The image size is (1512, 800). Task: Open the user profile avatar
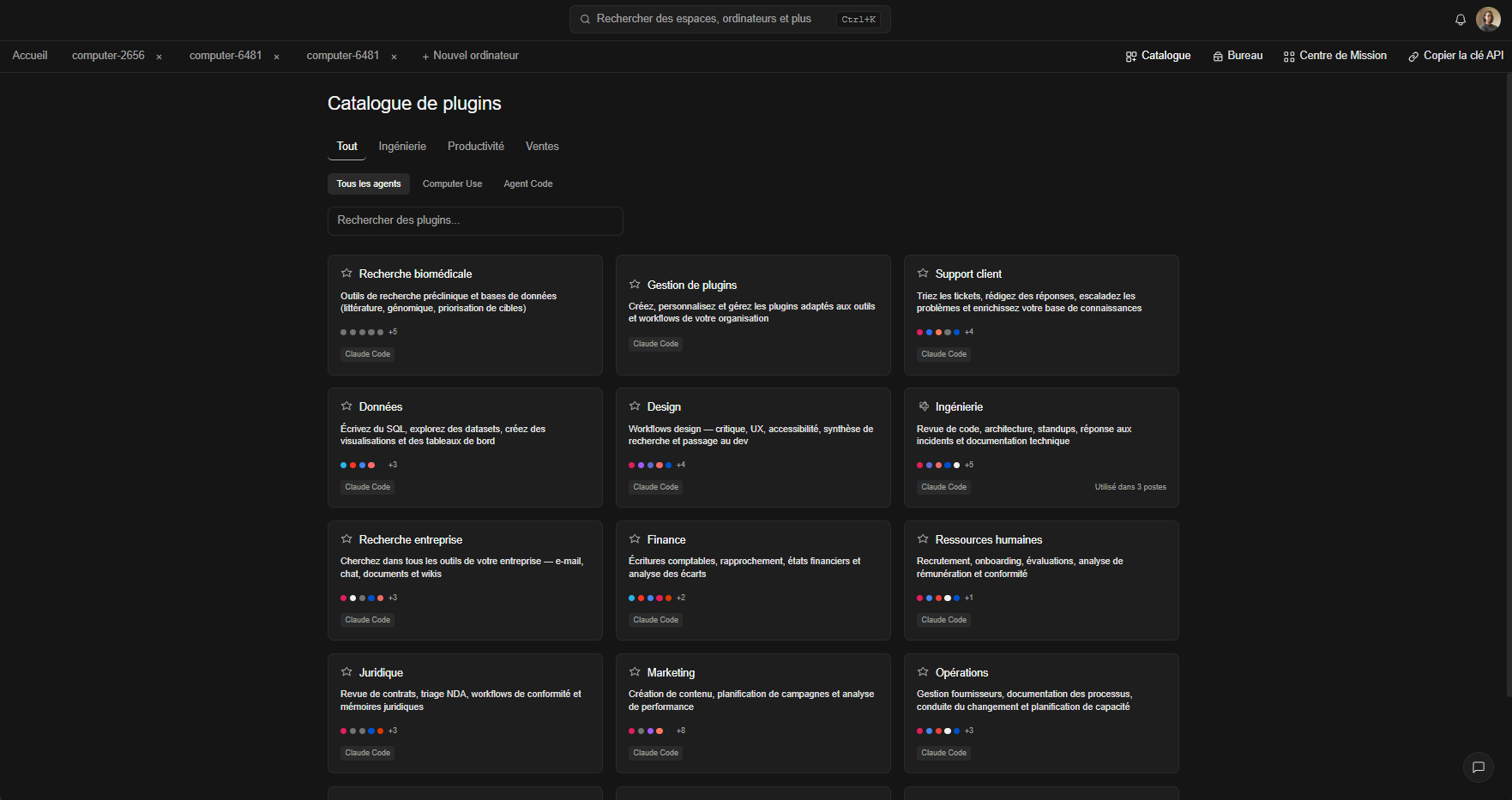point(1488,20)
